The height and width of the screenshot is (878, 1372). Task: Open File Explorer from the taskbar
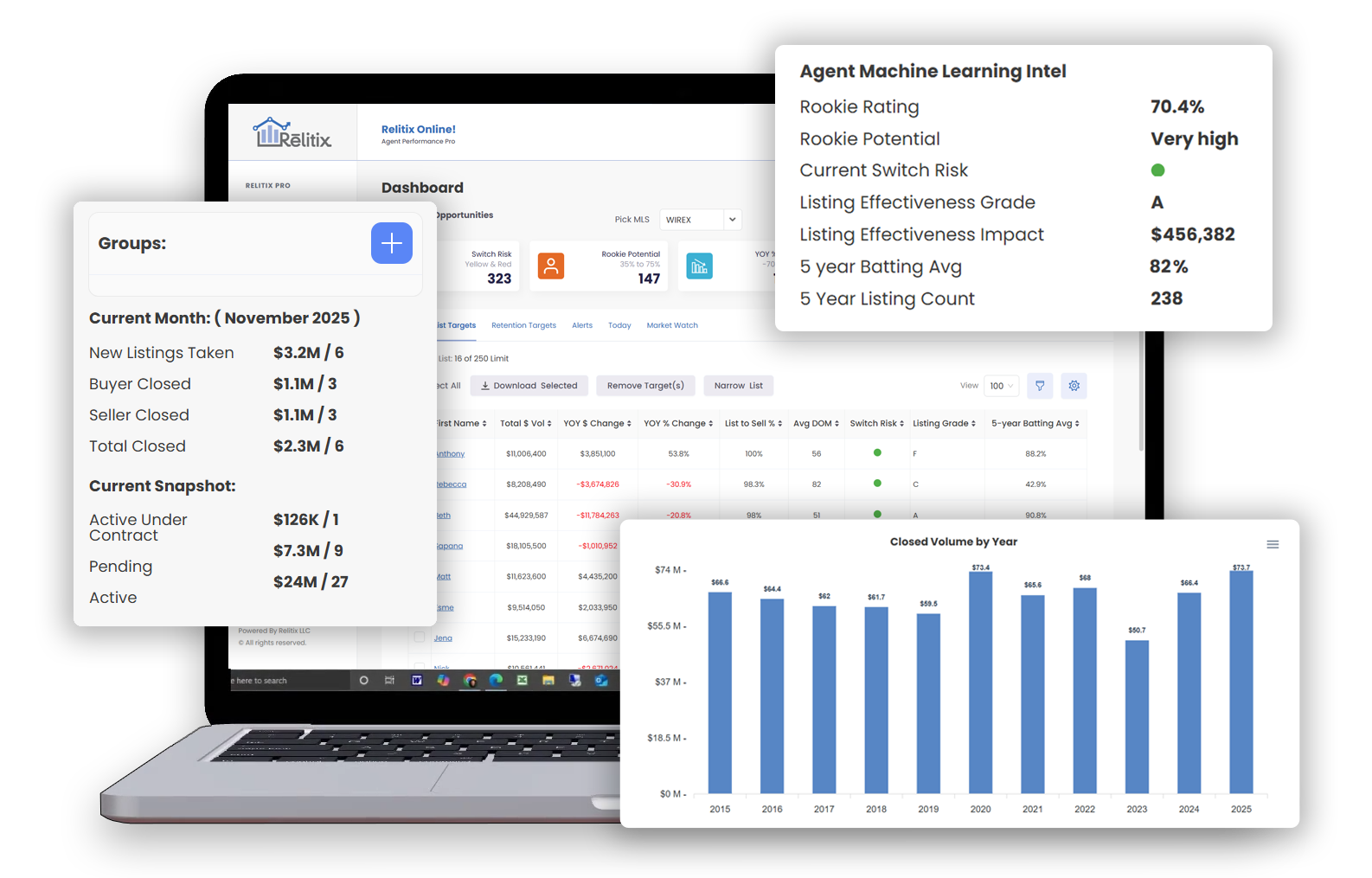pos(548,681)
